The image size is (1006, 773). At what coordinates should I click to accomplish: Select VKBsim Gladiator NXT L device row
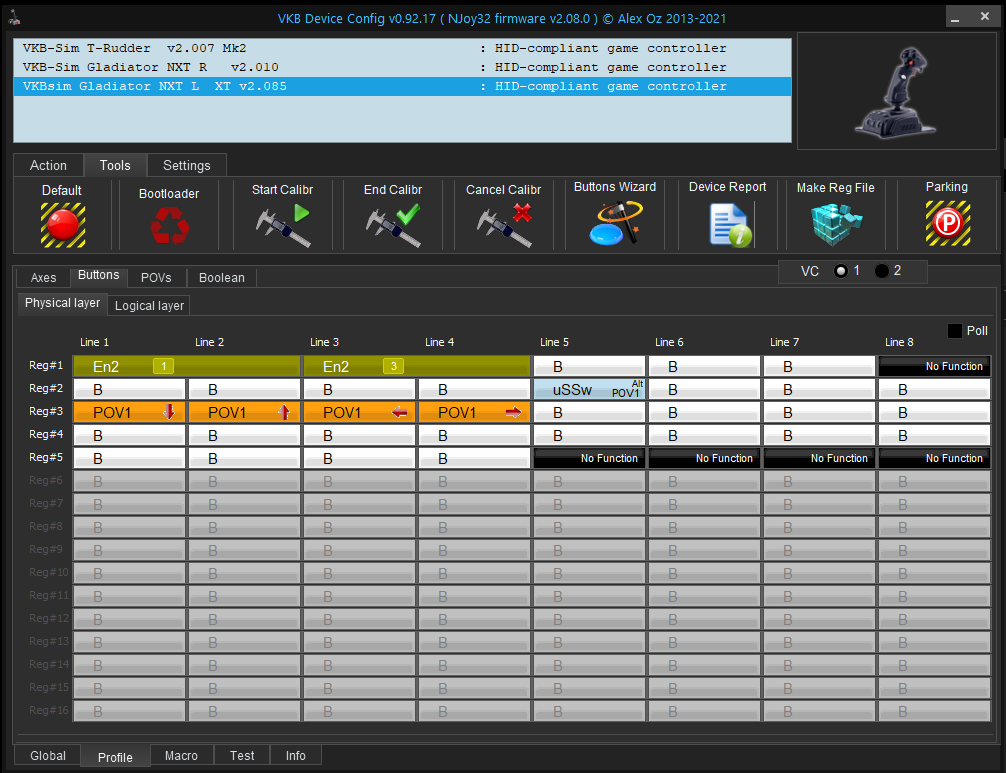point(402,87)
